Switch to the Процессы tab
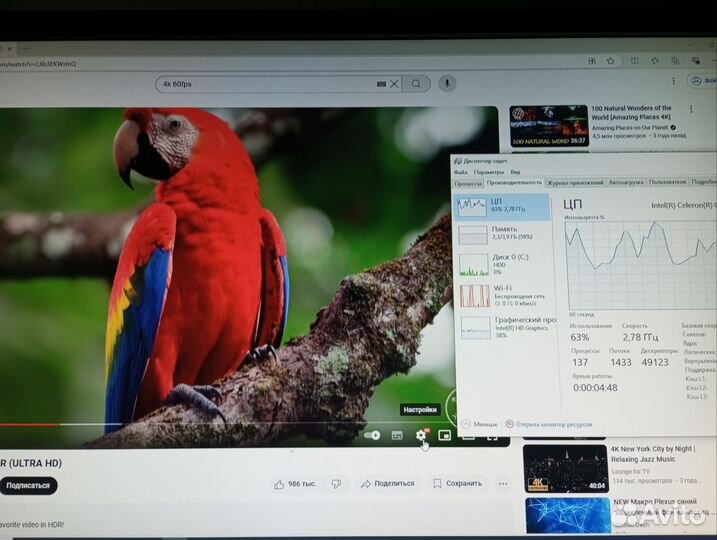The height and width of the screenshot is (540, 717). [x=468, y=183]
